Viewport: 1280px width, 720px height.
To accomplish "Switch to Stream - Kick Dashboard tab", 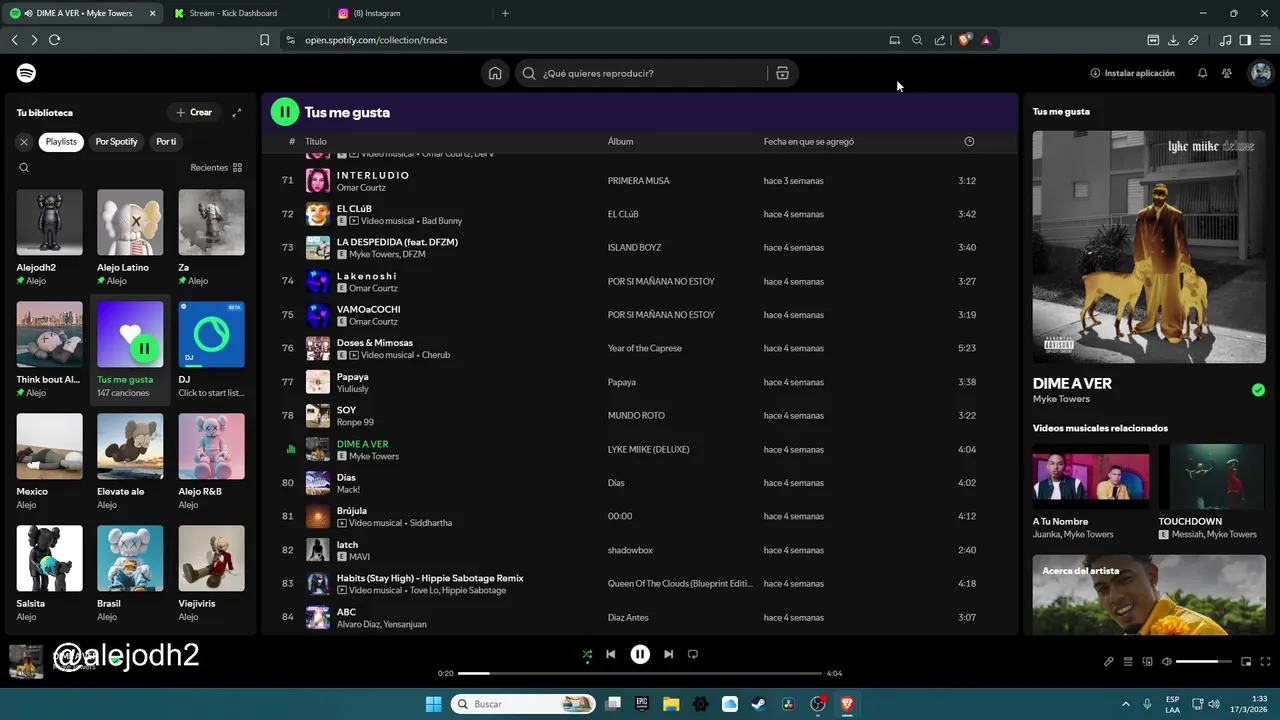I will click(x=245, y=13).
